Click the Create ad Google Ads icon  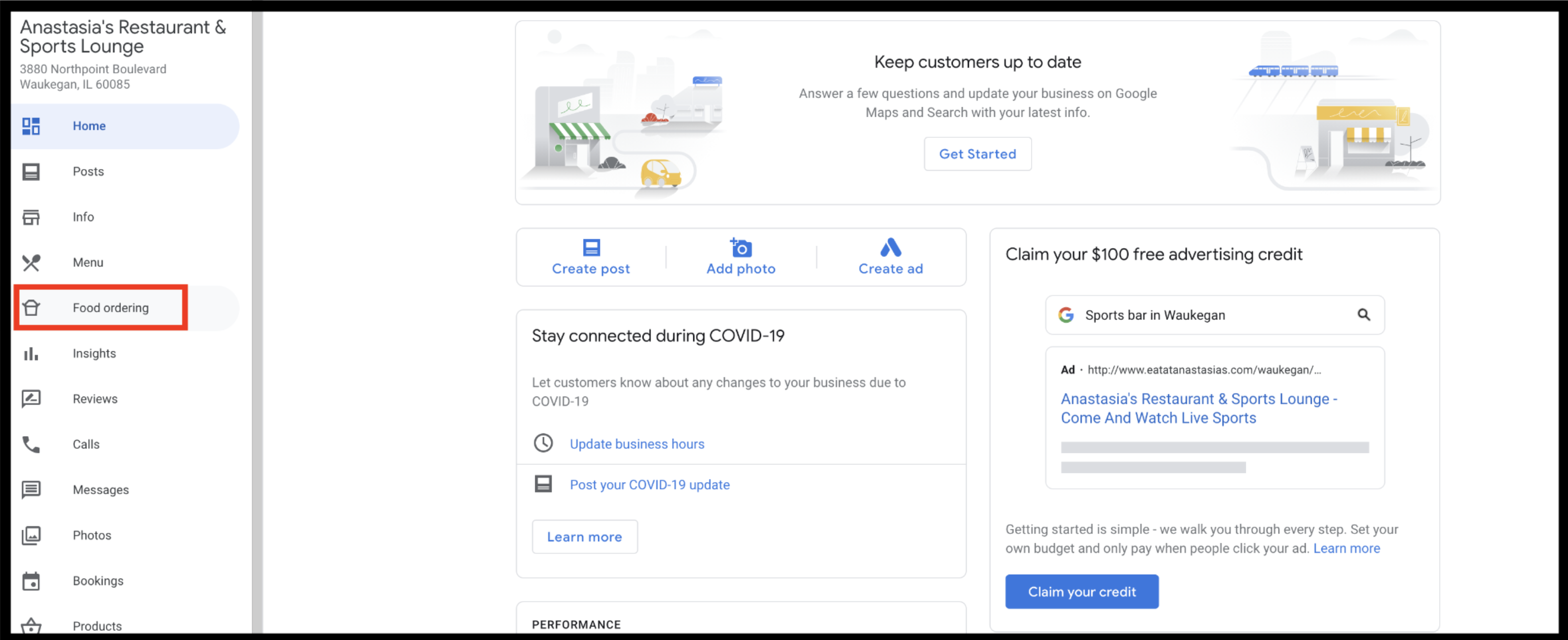(891, 248)
